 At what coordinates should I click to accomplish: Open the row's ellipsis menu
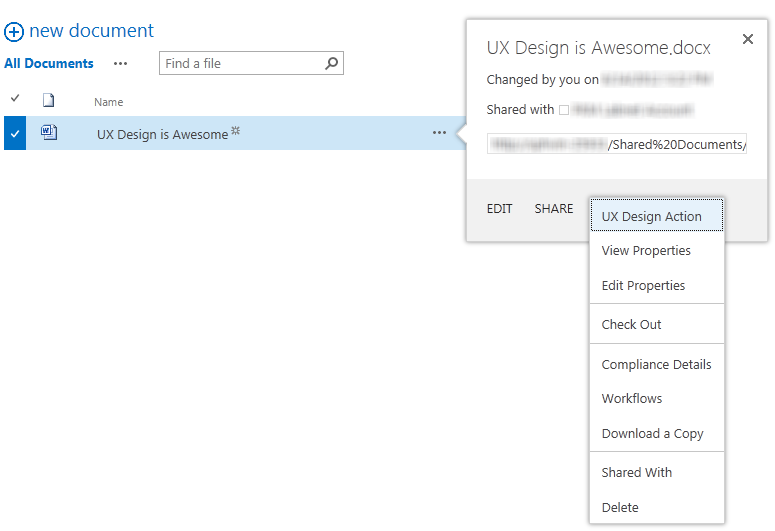coord(439,133)
